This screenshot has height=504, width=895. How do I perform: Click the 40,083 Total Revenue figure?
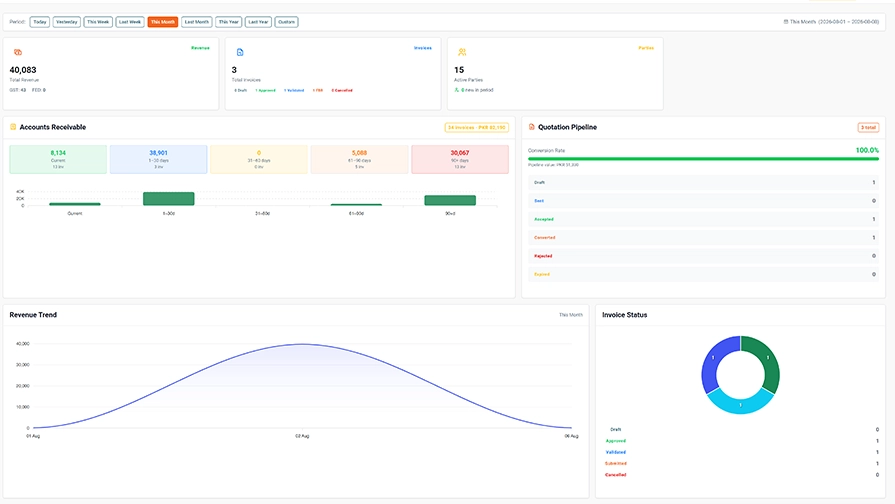click(23, 70)
